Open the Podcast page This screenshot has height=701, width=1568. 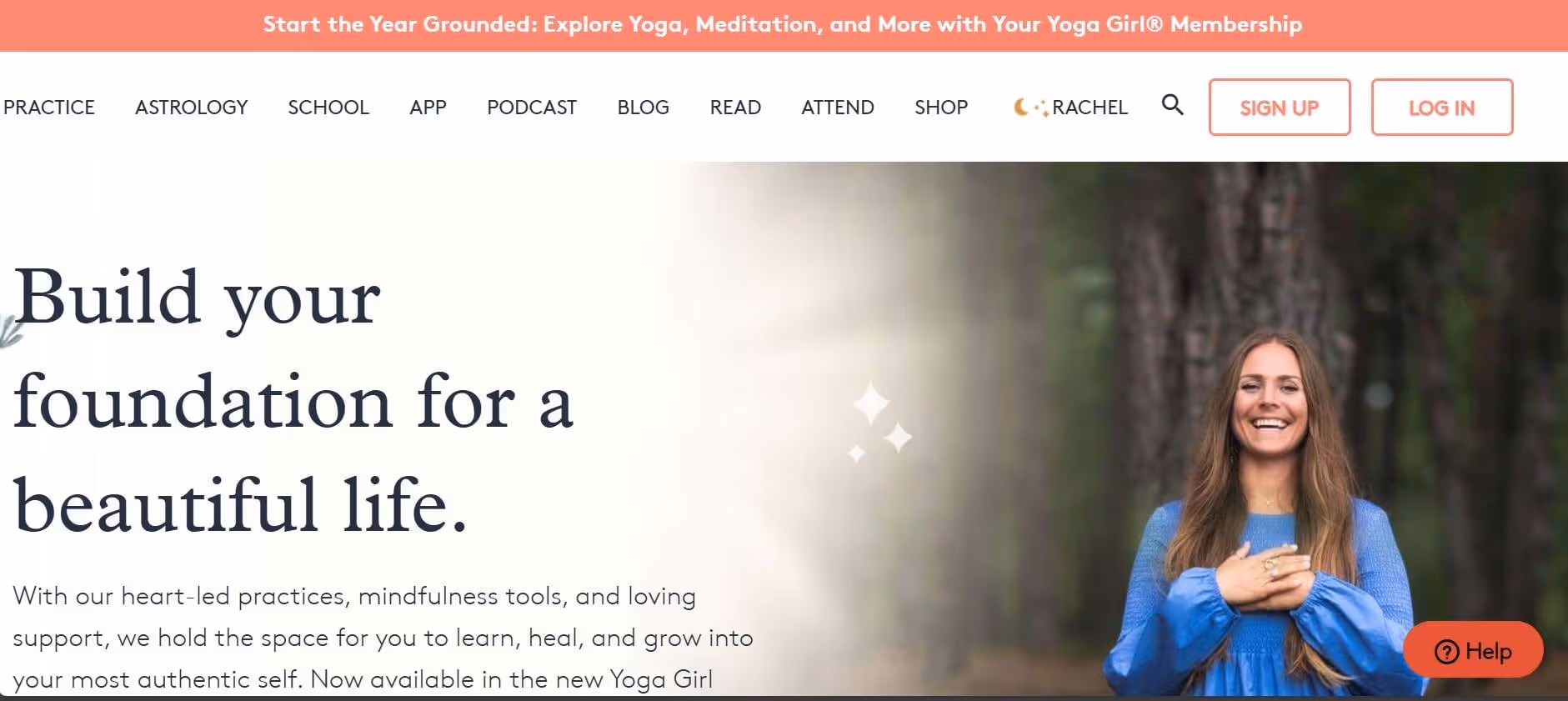[x=532, y=108]
